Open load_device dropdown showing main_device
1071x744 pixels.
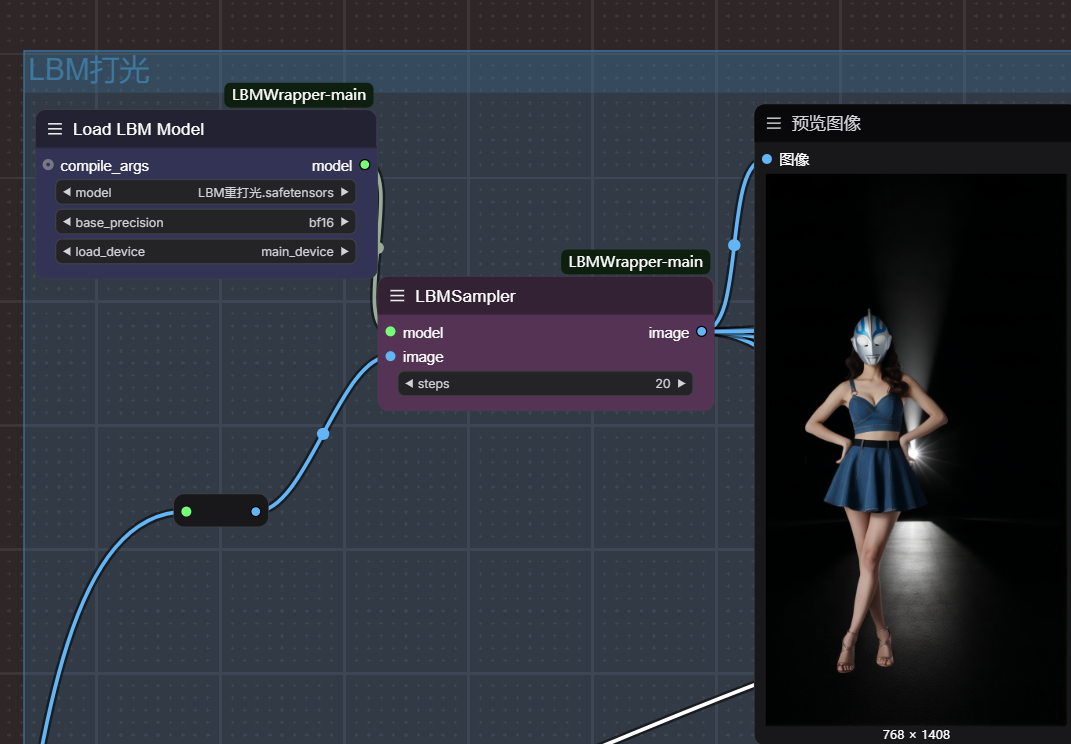[206, 251]
